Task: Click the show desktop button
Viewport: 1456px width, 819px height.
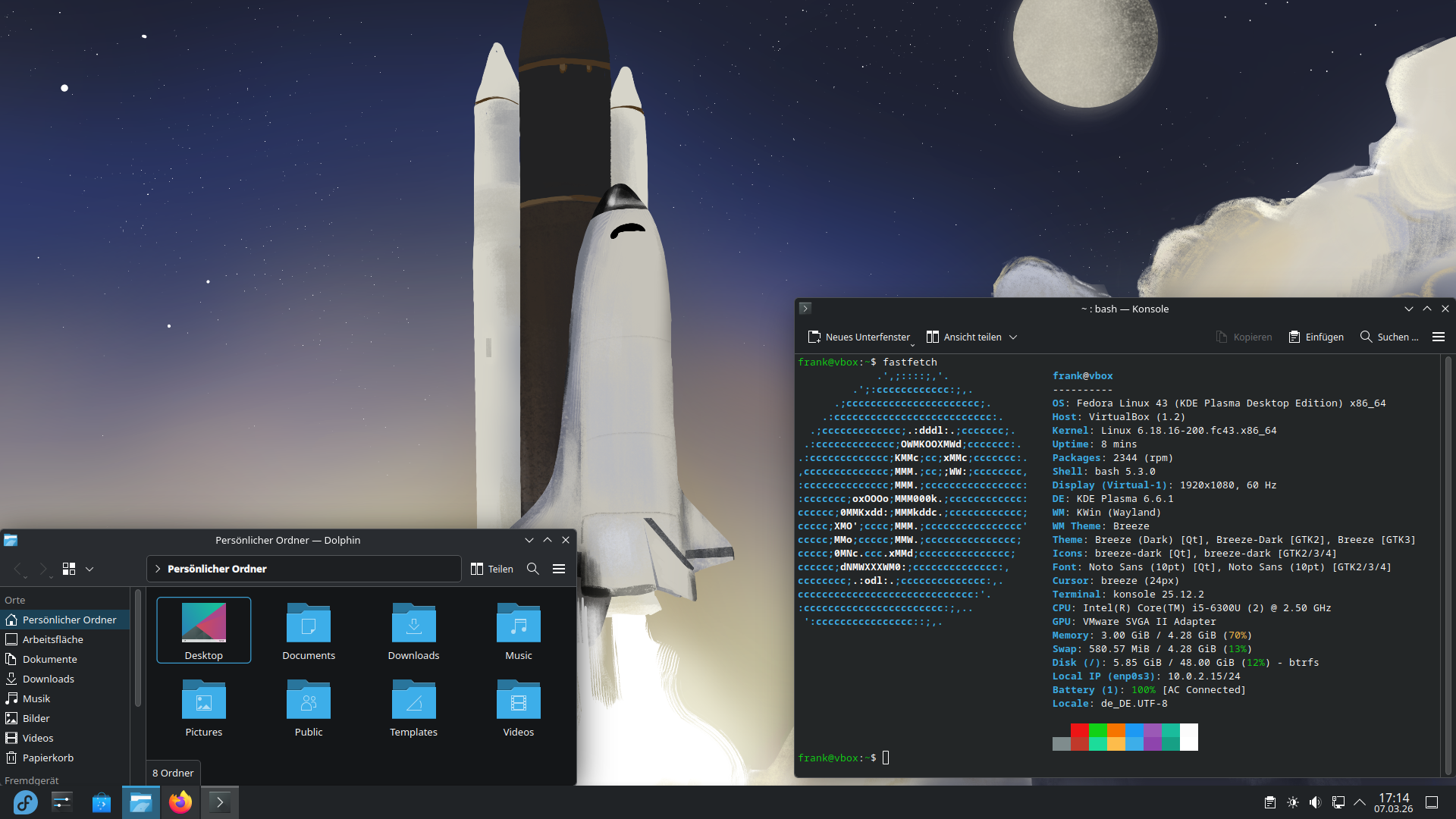Action: [x=1432, y=802]
